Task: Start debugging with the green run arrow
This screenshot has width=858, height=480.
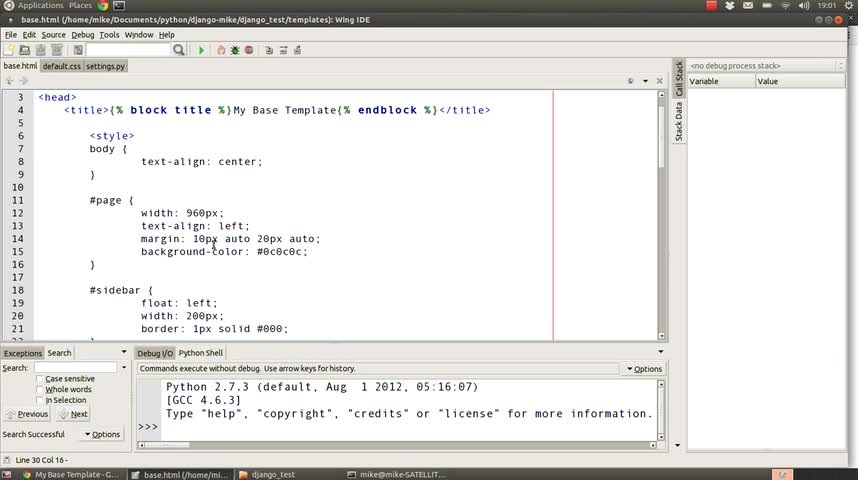Action: (201, 50)
